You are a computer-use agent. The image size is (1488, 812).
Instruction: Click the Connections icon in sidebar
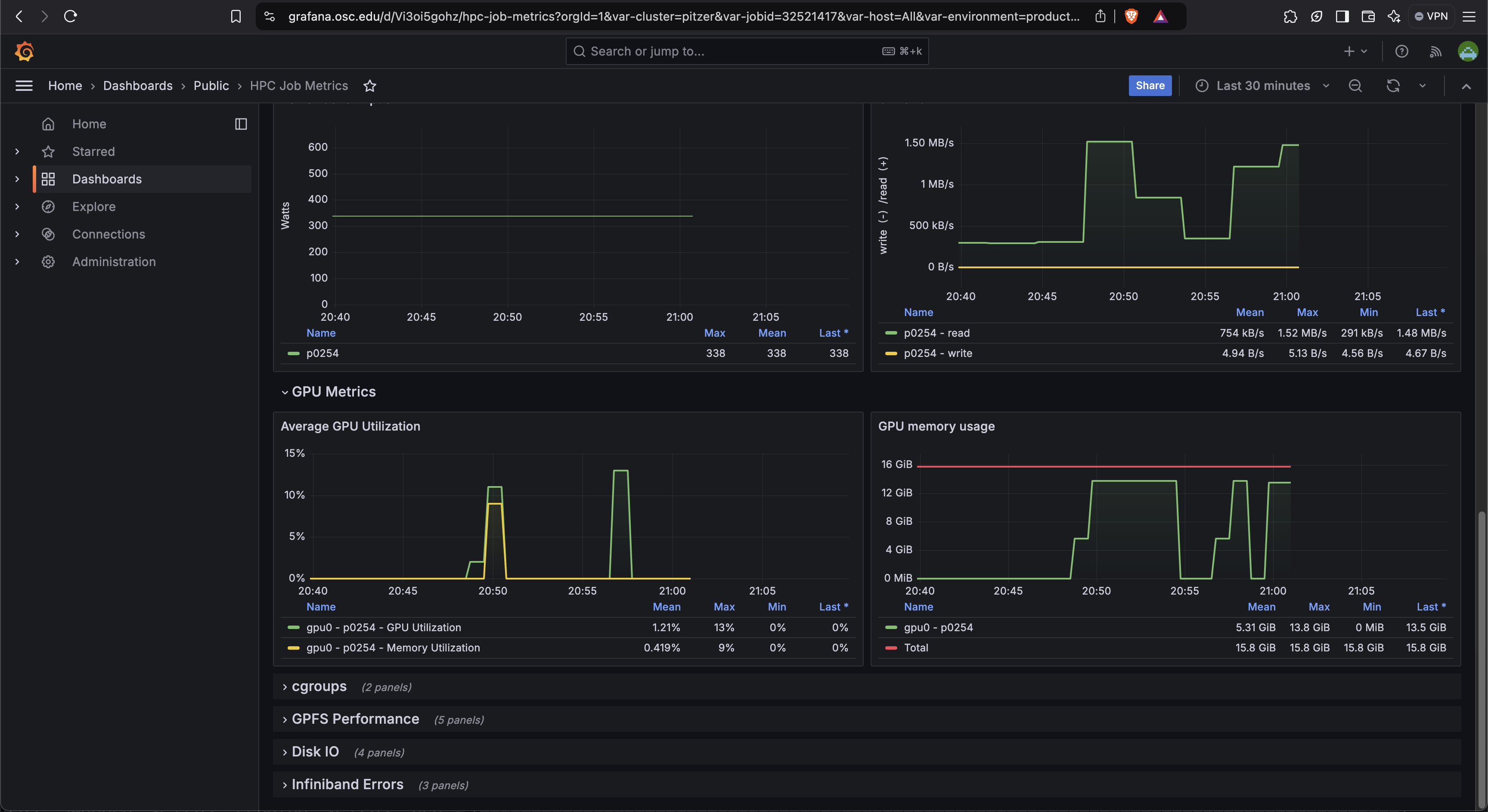tap(48, 234)
